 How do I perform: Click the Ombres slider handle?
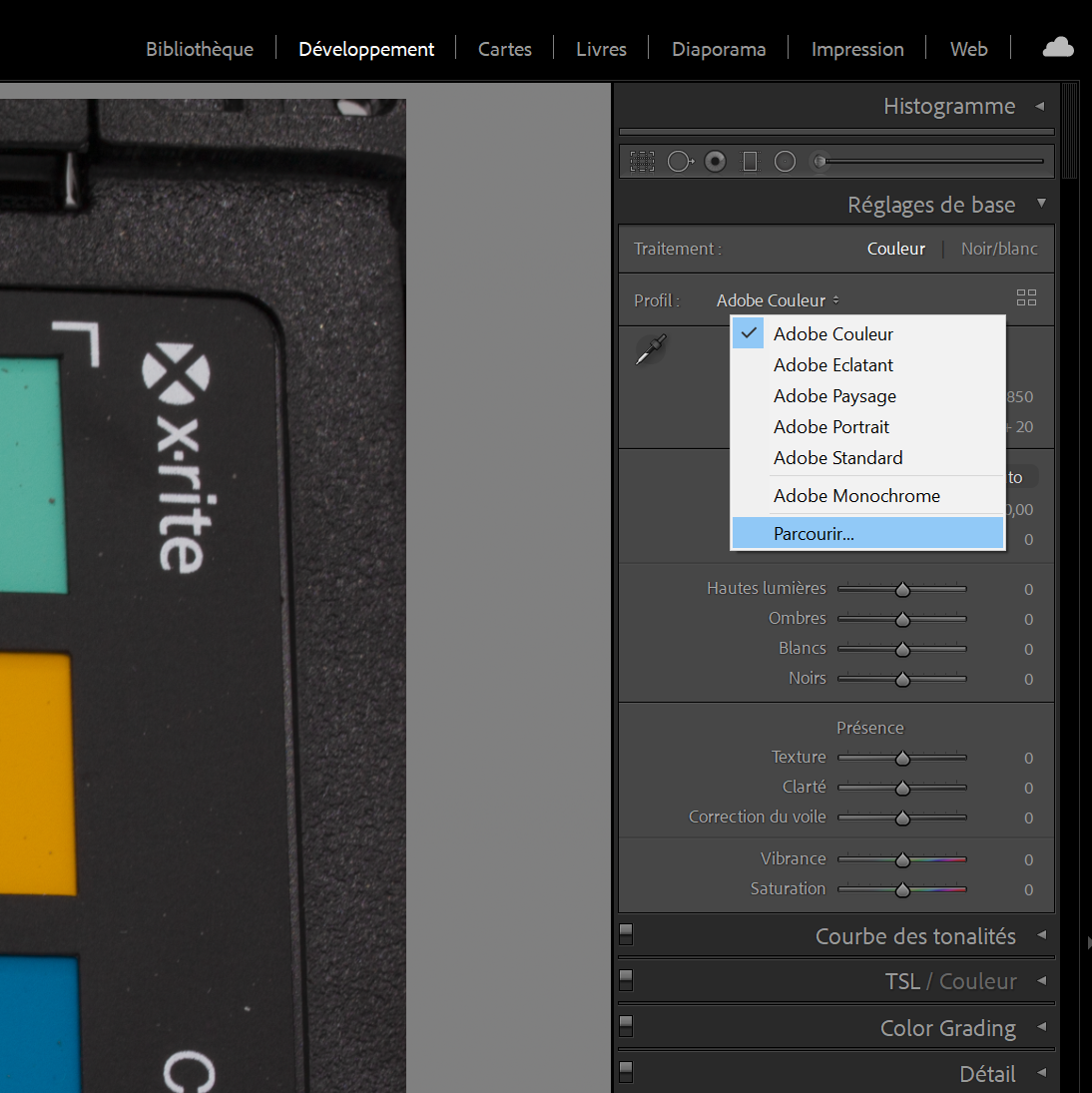click(902, 620)
